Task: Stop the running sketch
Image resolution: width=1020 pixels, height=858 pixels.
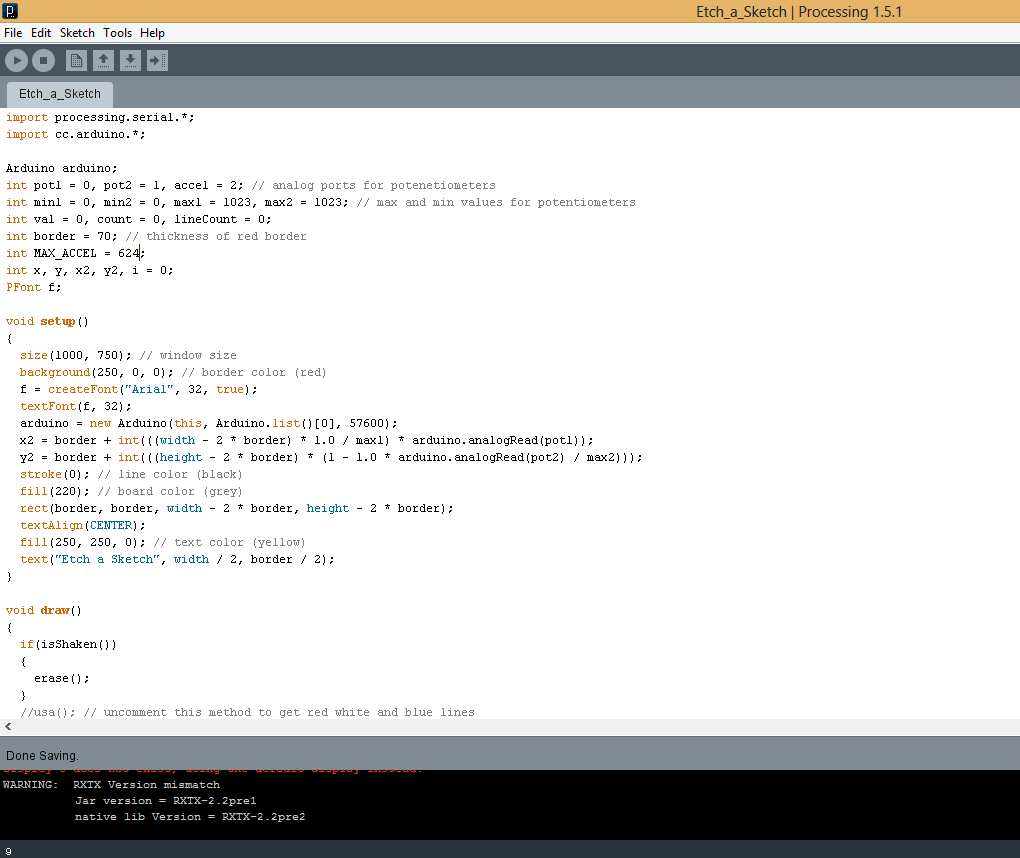Action: (x=44, y=60)
